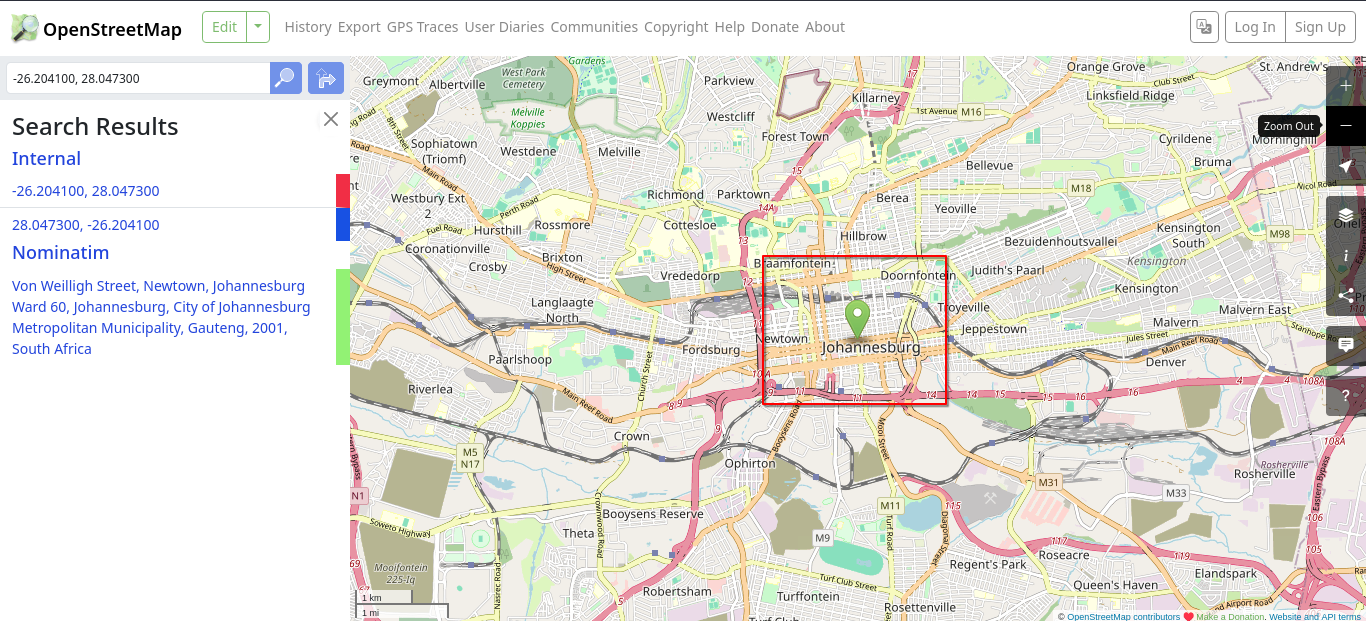1366x621 pixels.
Task: Close the Search Results sidebar
Action: tap(331, 119)
